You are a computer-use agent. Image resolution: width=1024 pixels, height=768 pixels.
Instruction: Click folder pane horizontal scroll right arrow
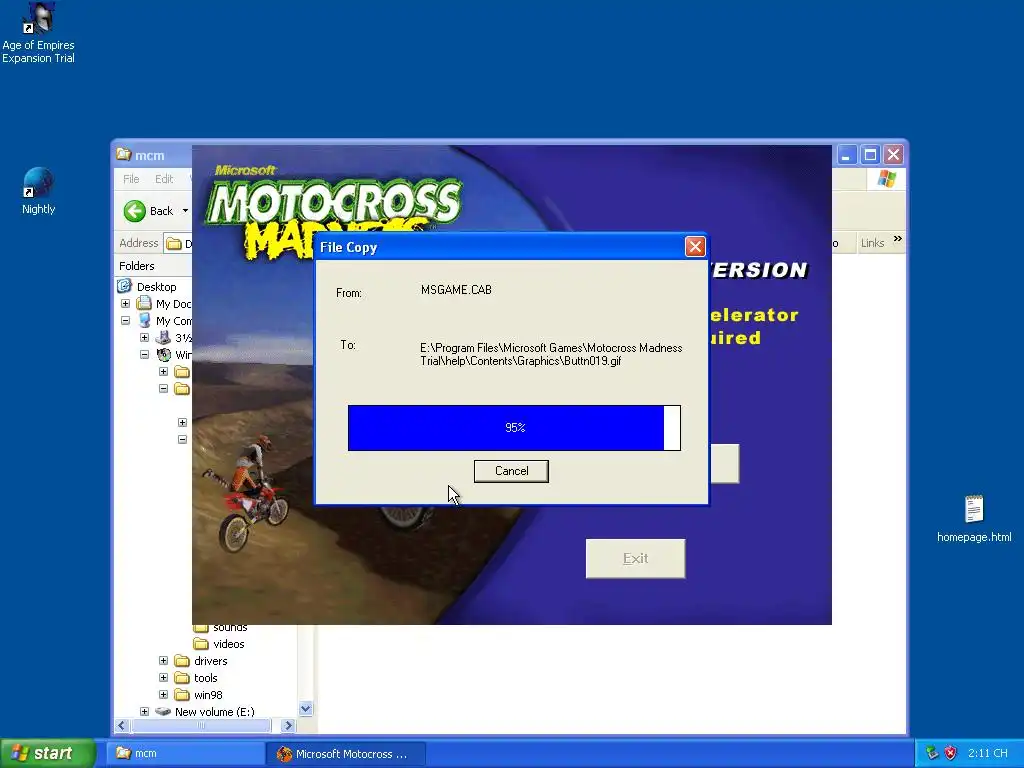288,726
